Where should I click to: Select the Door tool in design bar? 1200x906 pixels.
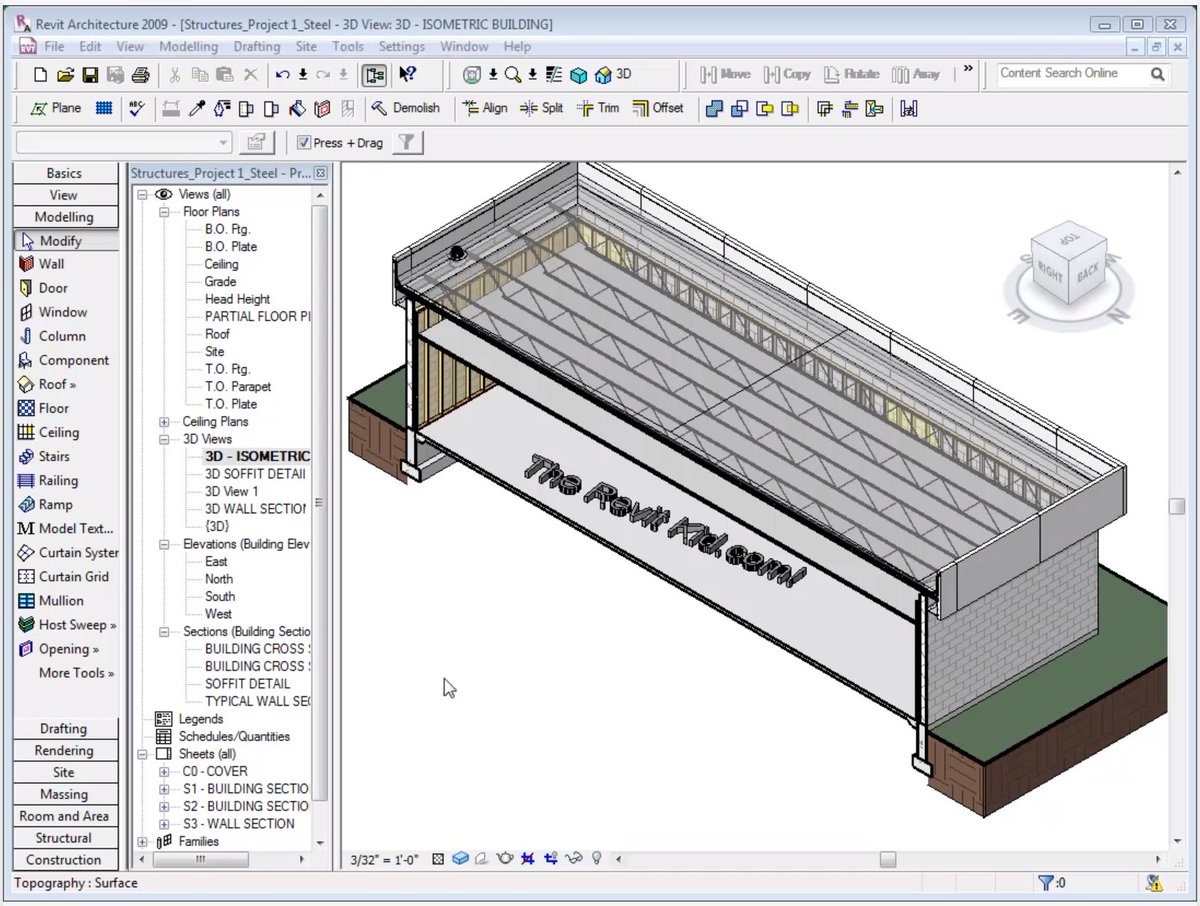tap(43, 288)
